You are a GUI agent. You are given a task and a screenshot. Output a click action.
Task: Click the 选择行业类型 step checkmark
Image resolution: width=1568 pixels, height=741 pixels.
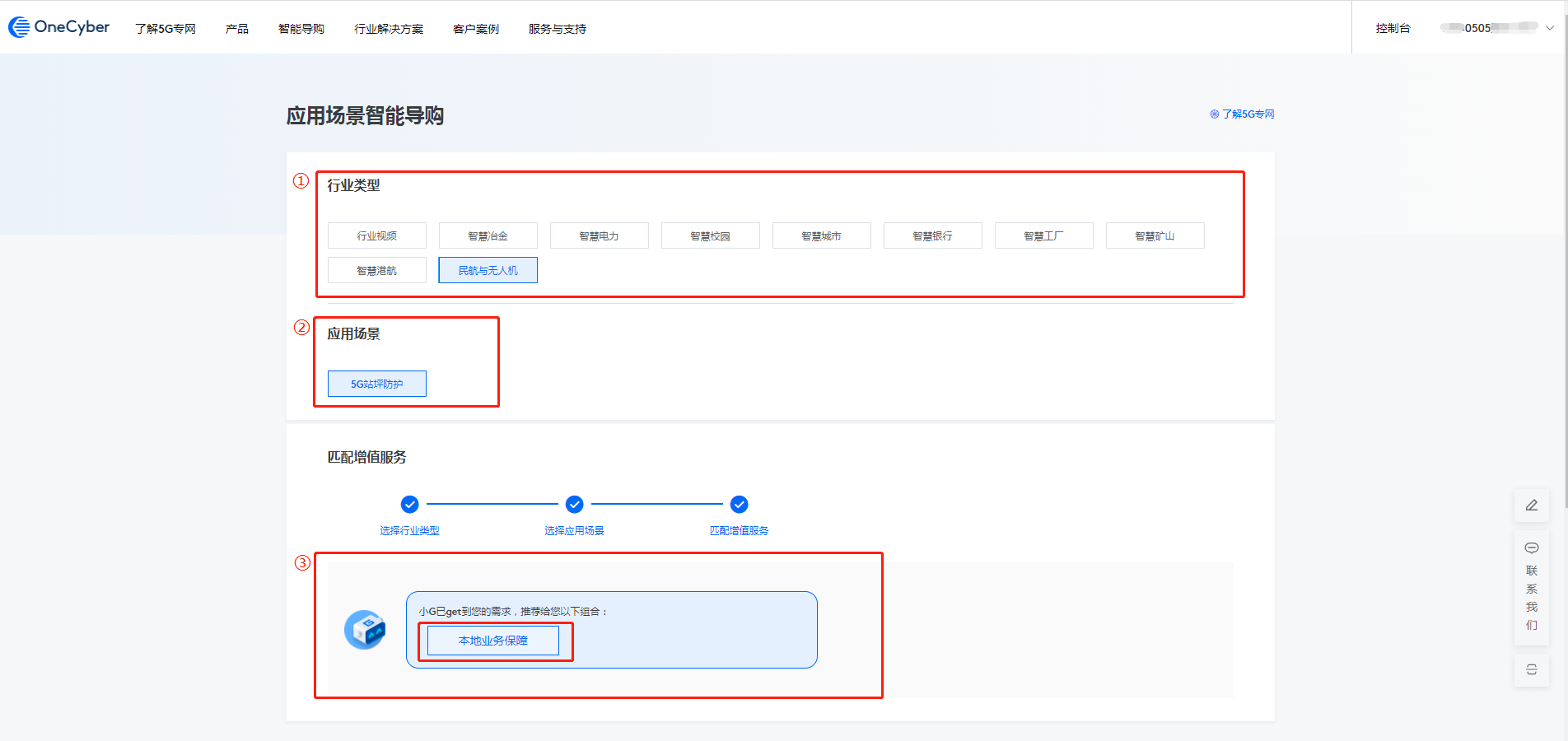pos(409,504)
